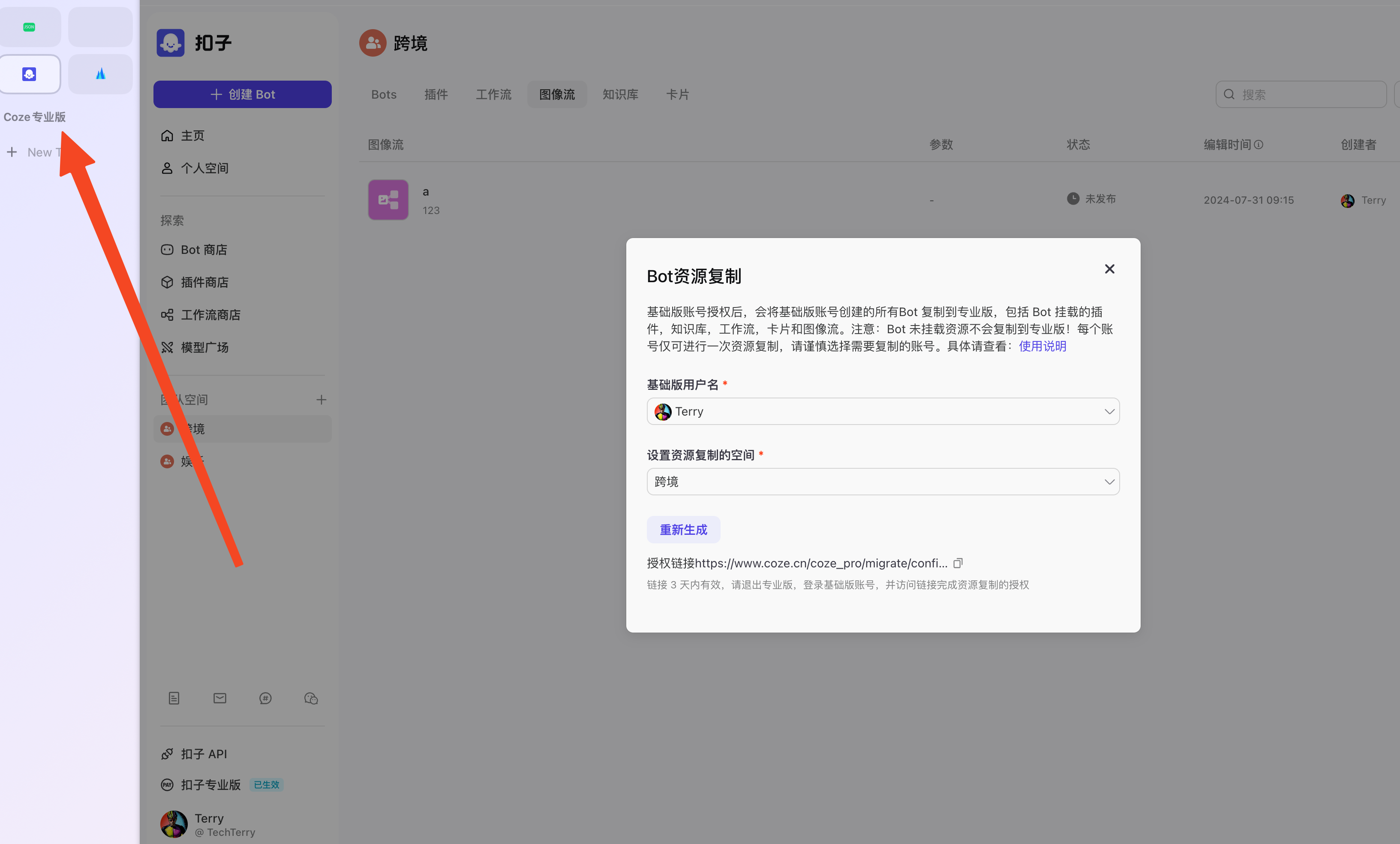Switch to the 图像流 tab

point(557,94)
